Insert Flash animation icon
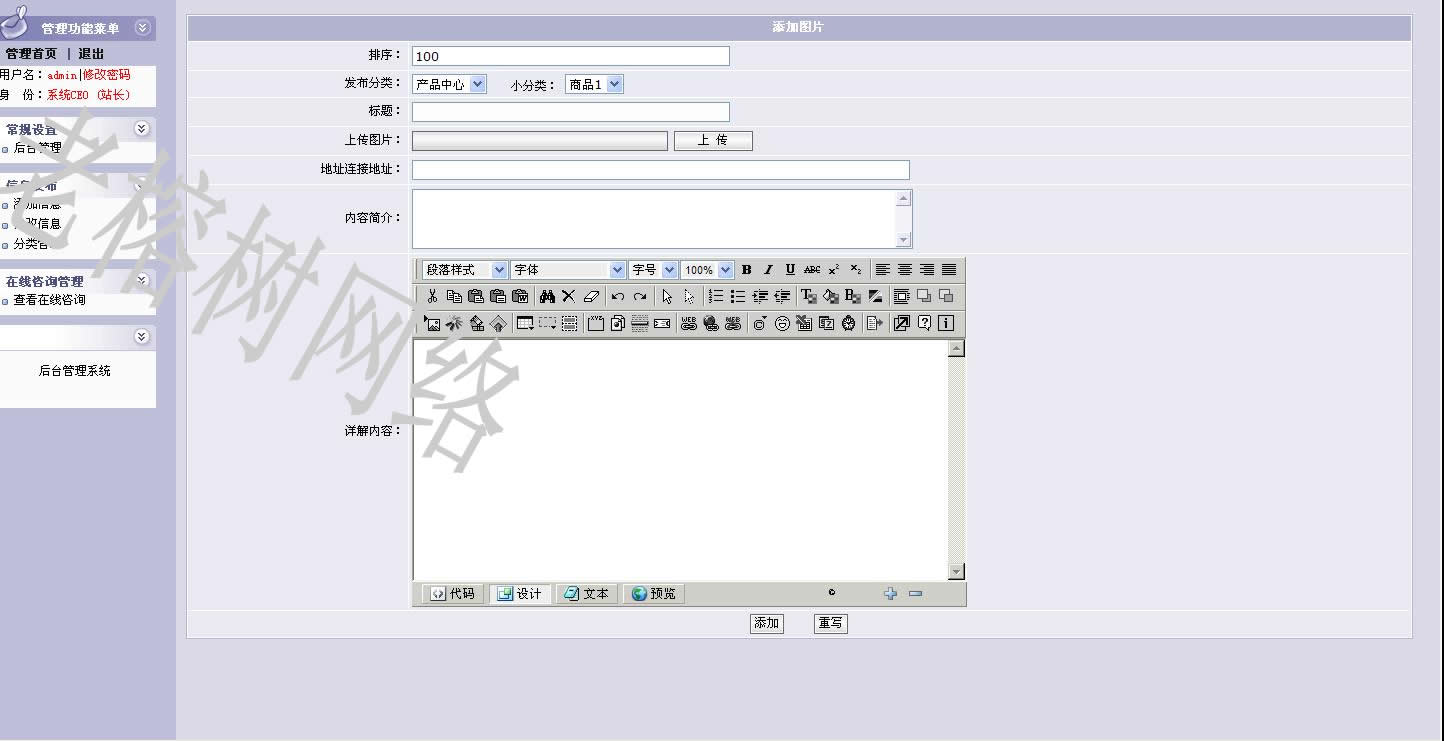Image resolution: width=1444 pixels, height=741 pixels. [x=454, y=323]
